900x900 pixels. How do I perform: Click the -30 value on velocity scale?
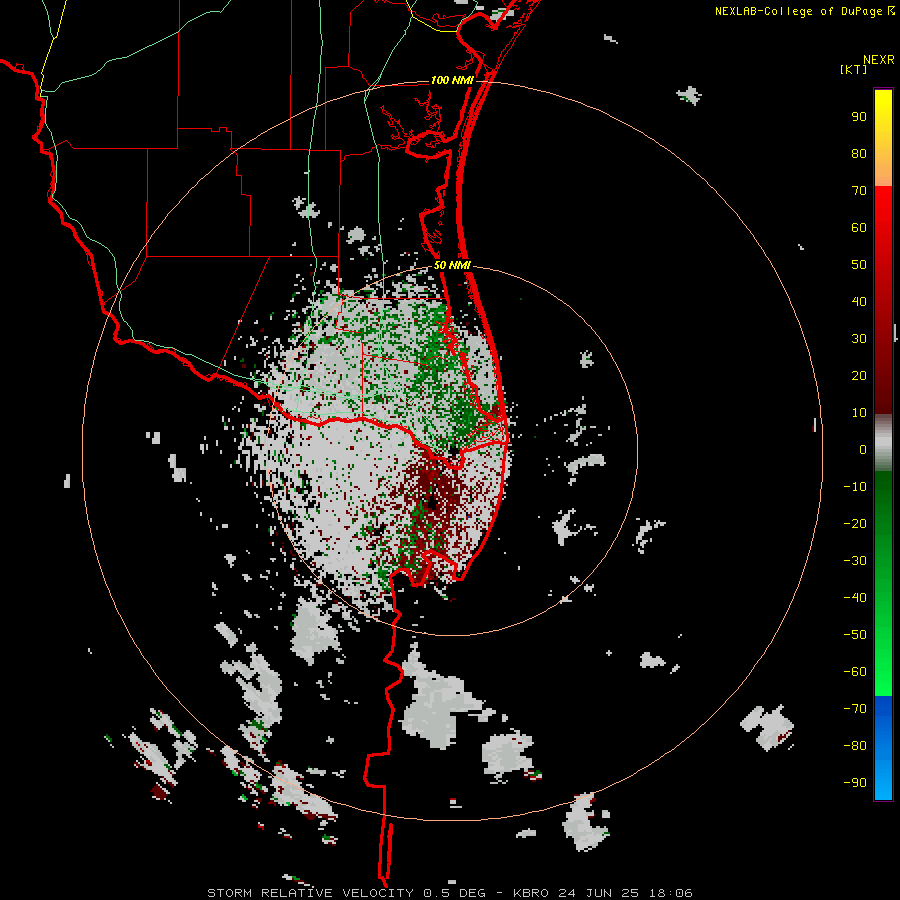(855, 561)
